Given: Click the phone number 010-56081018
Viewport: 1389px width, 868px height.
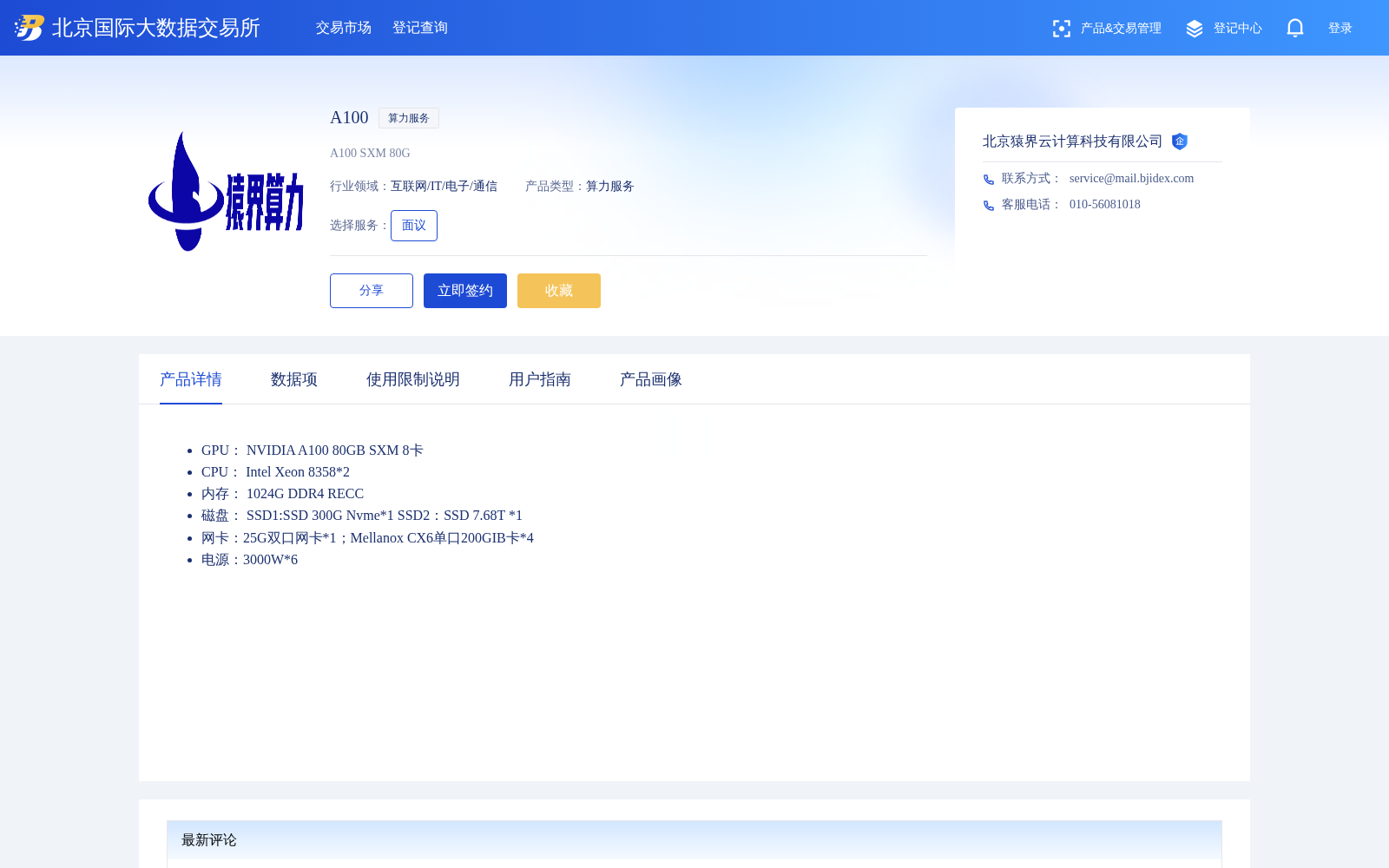Looking at the screenshot, I should coord(1105,205).
